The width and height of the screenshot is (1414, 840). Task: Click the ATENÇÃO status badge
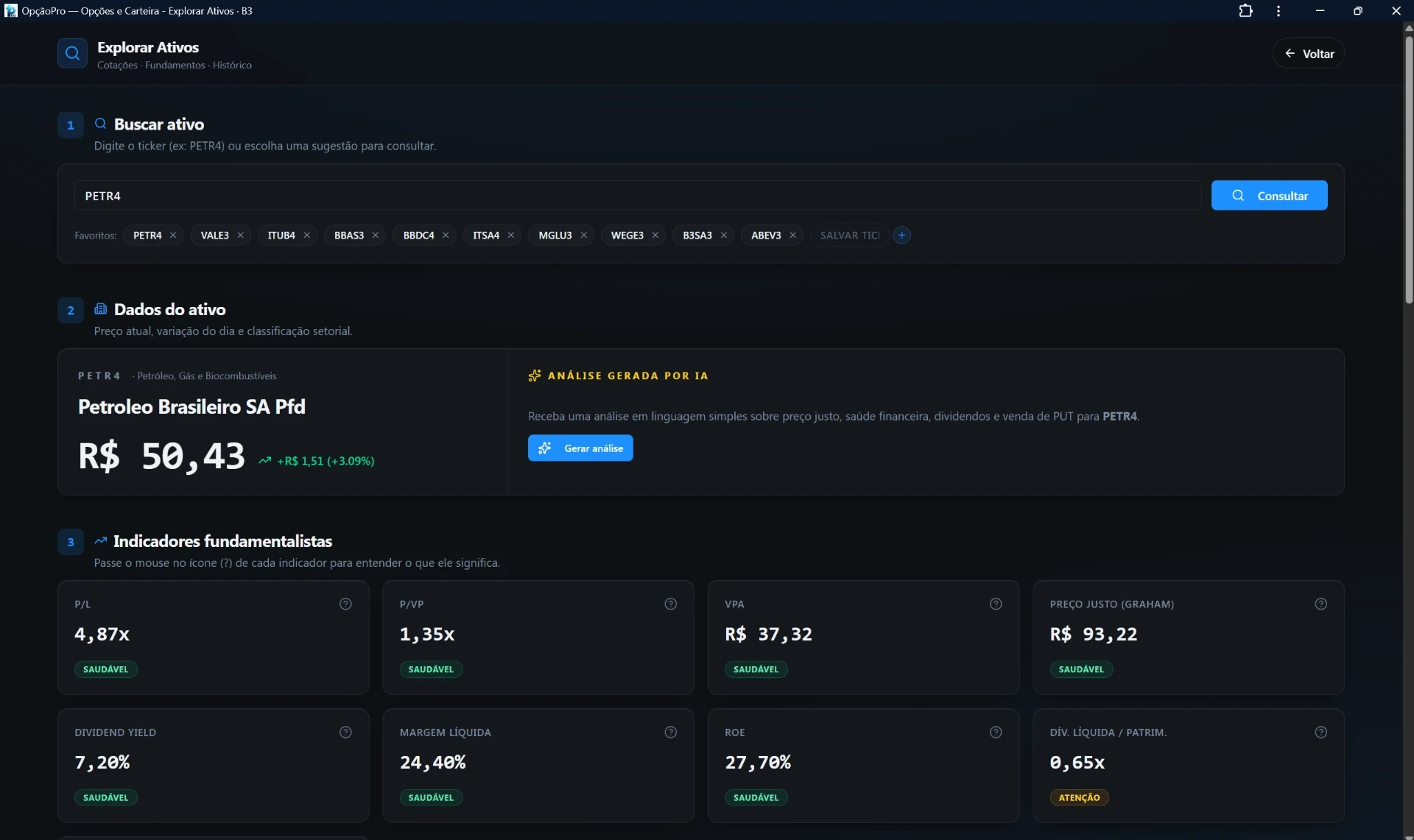[1079, 798]
